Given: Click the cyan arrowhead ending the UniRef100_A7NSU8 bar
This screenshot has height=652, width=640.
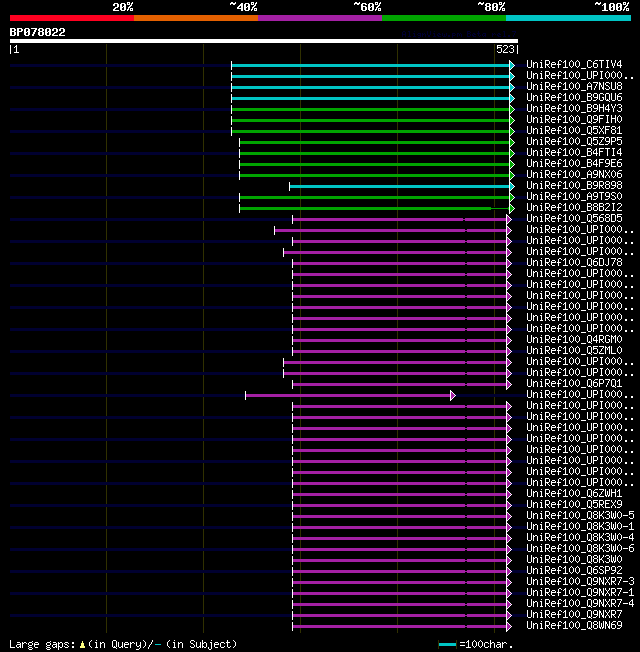Looking at the screenshot, I should pyautogui.click(x=512, y=88).
